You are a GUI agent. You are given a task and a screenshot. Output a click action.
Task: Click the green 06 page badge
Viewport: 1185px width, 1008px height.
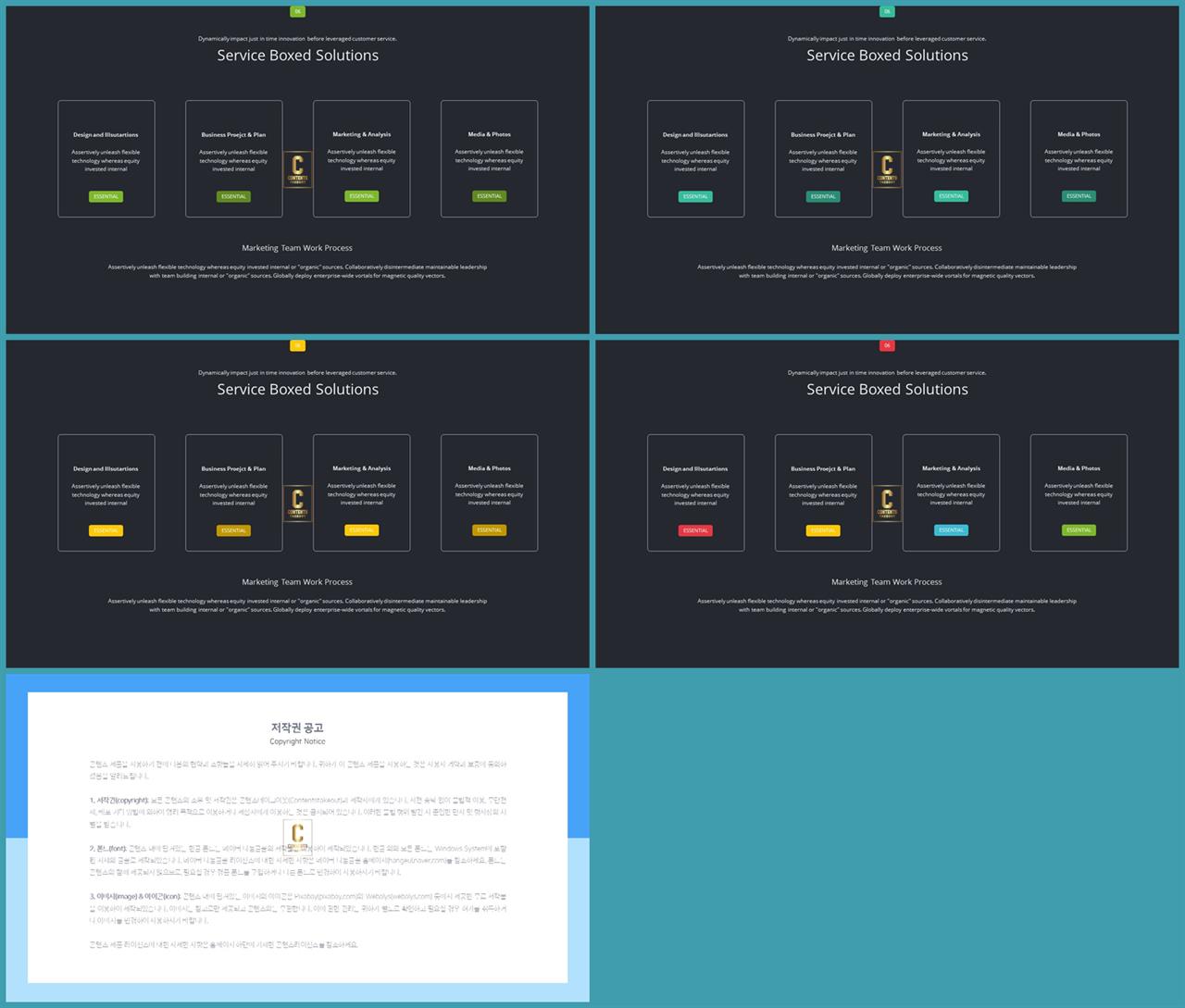click(297, 12)
